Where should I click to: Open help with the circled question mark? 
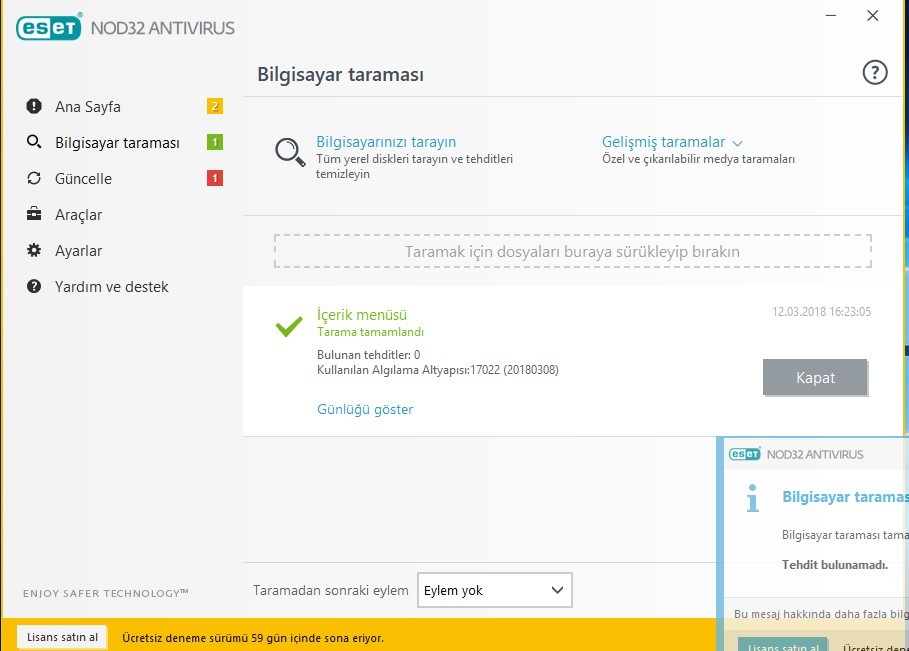[875, 72]
